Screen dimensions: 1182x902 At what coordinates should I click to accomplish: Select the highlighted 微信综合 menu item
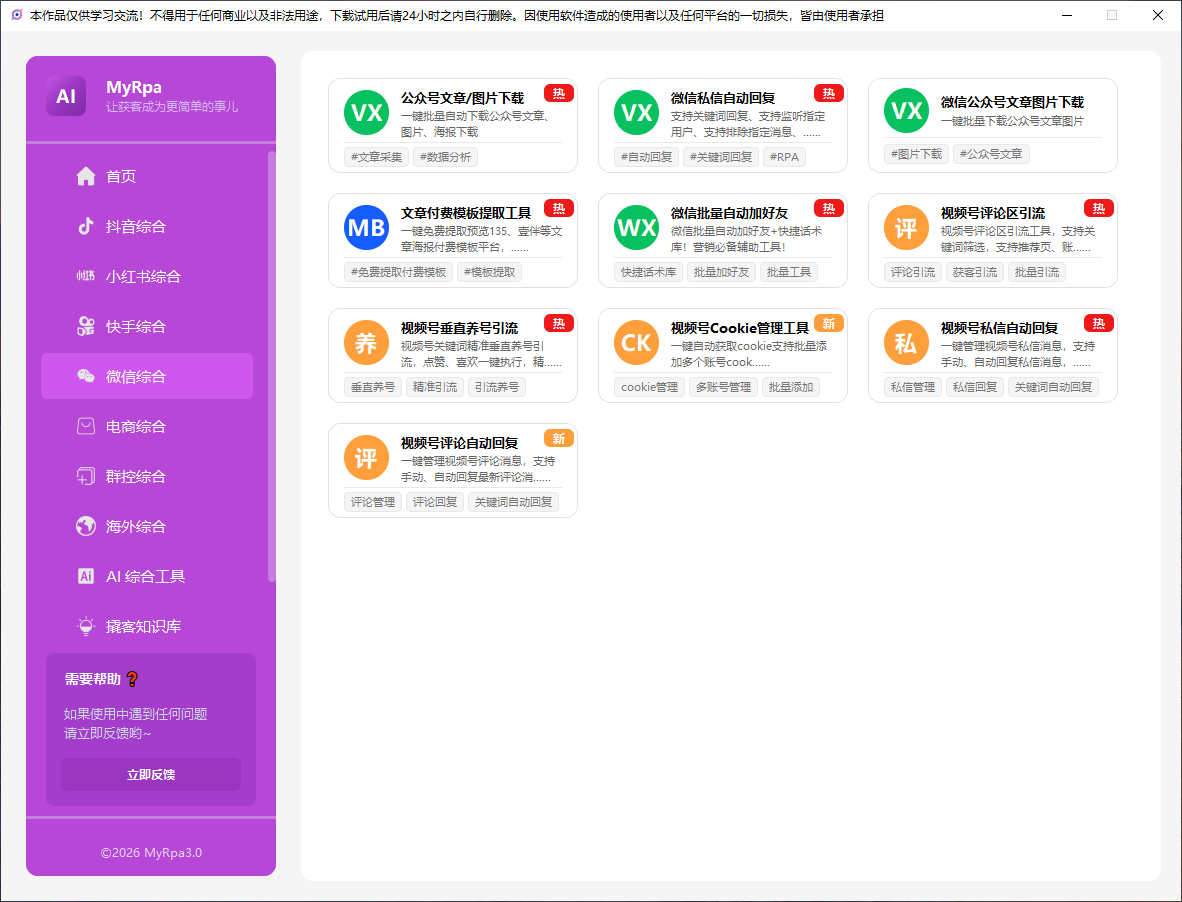point(147,376)
